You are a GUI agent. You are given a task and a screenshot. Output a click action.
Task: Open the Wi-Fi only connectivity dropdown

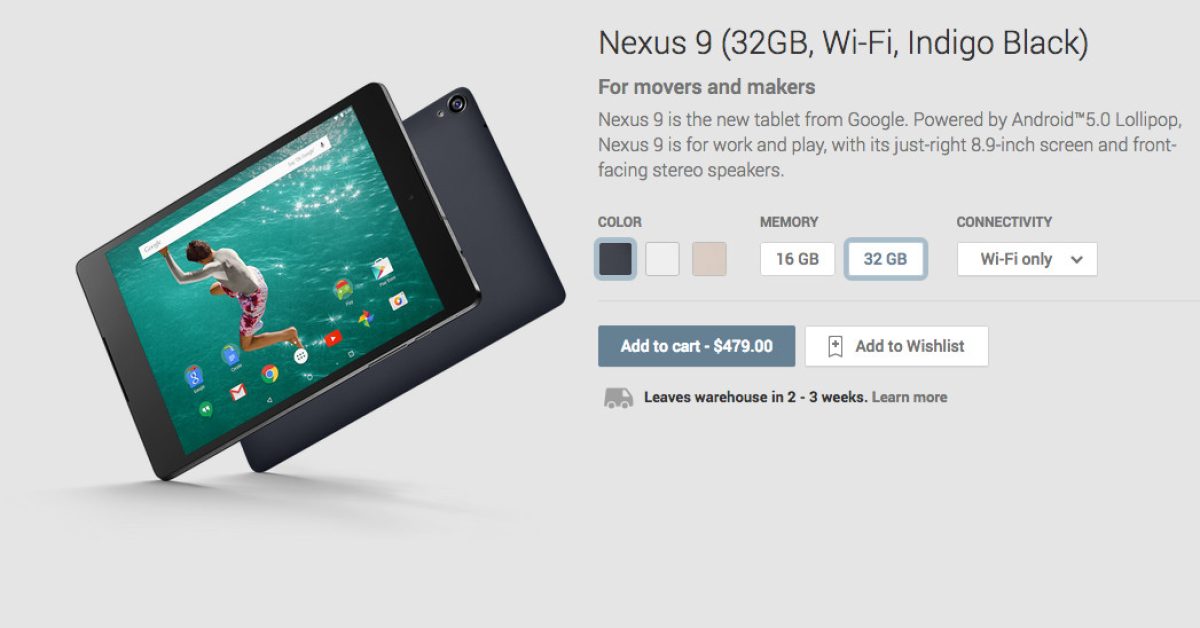pyautogui.click(x=1027, y=259)
